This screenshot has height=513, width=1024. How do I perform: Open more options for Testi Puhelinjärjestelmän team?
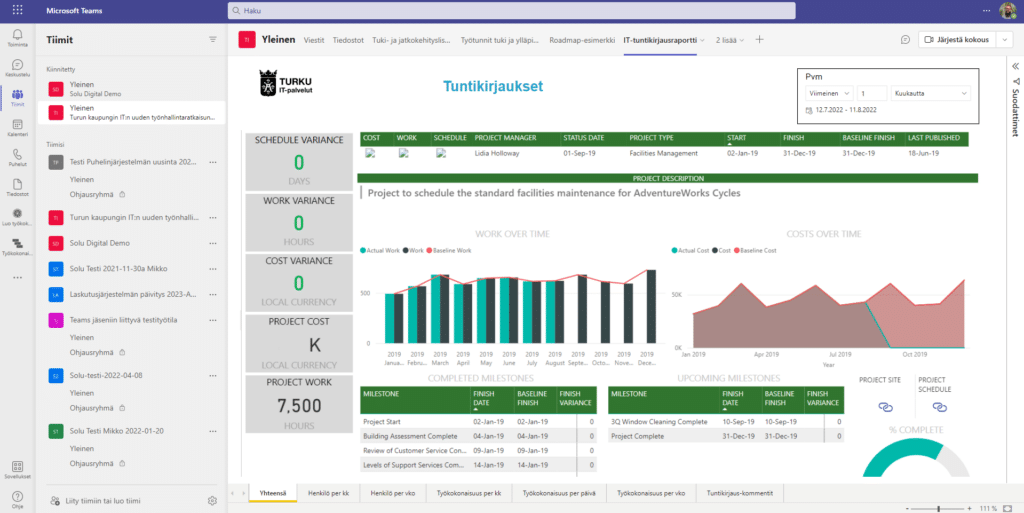pos(212,162)
